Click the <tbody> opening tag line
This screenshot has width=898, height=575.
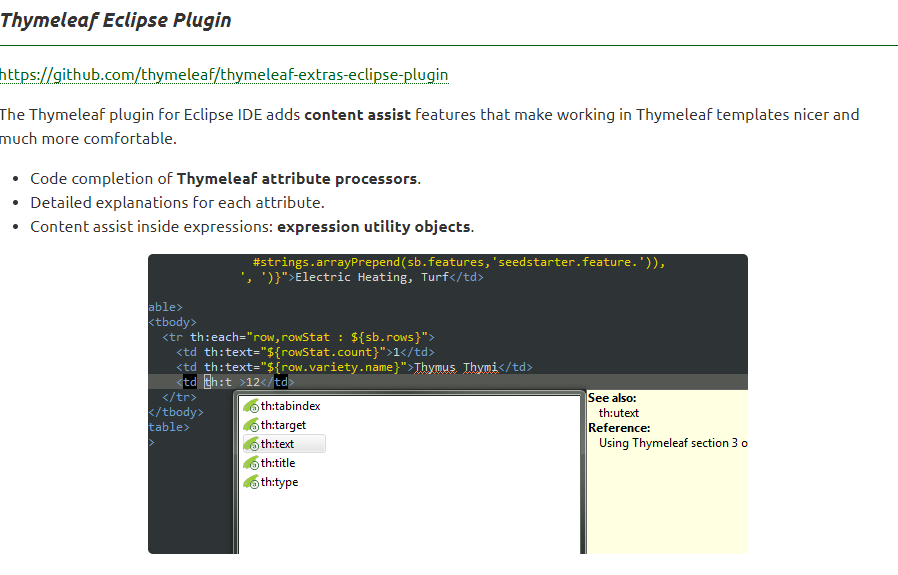[172, 322]
